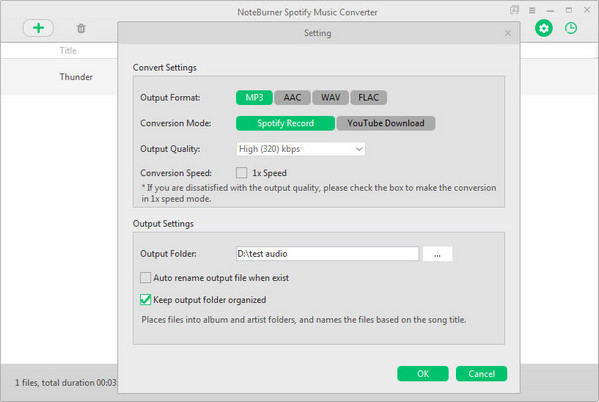
Task: Click the Output Settings heading
Action: [163, 224]
